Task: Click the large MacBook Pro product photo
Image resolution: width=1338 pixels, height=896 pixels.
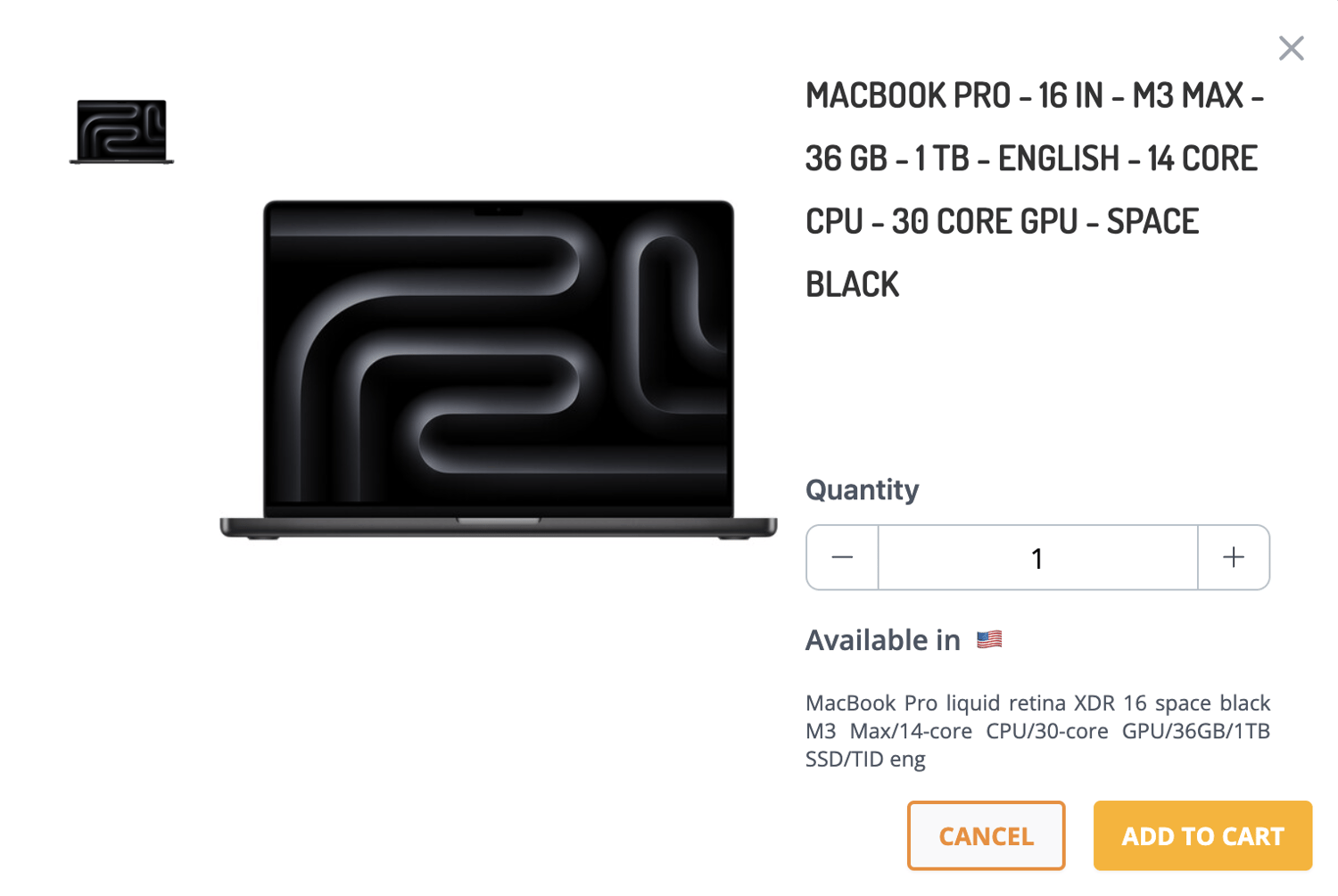Action: pyautogui.click(x=498, y=366)
